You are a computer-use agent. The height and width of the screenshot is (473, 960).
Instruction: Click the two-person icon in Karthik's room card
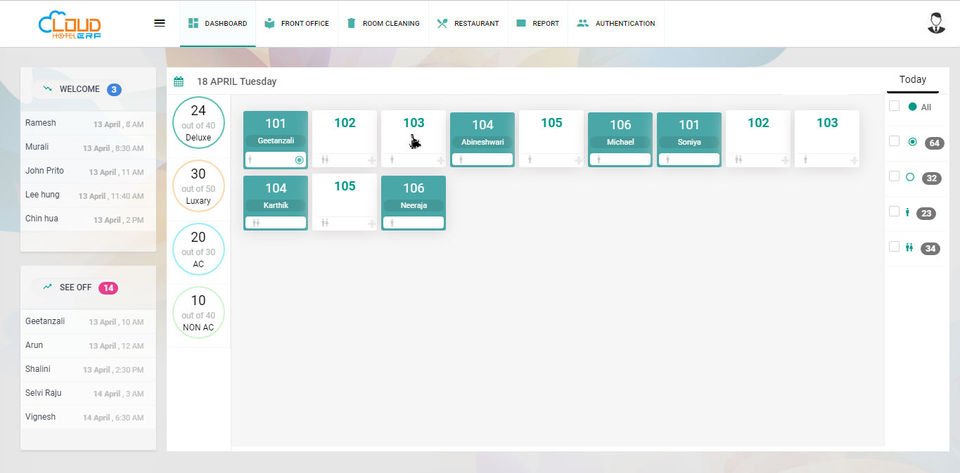tap(255, 223)
